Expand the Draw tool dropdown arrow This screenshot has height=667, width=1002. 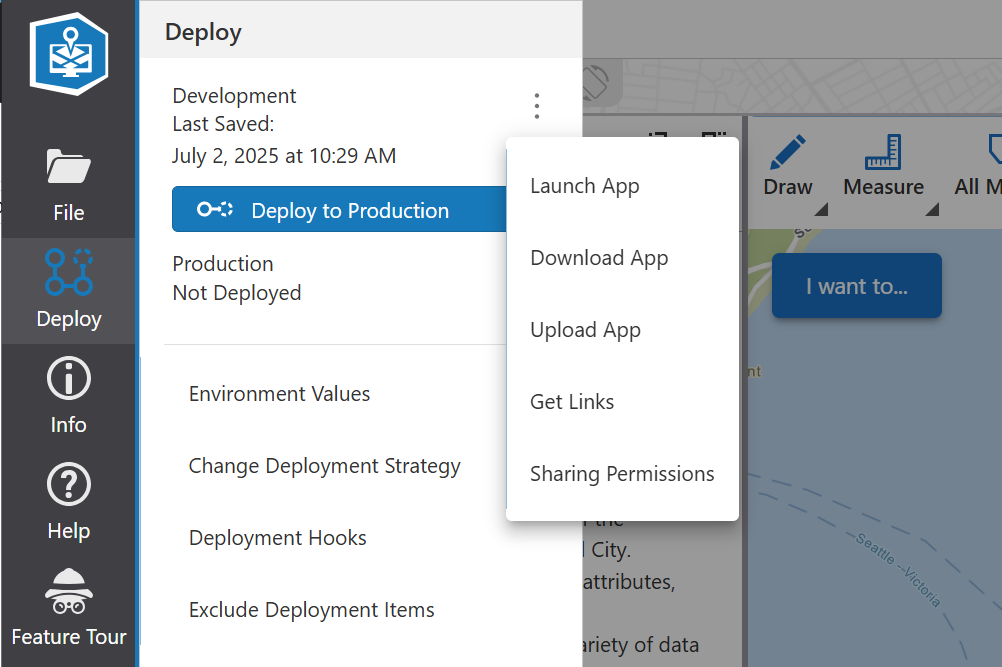pyautogui.click(x=821, y=210)
